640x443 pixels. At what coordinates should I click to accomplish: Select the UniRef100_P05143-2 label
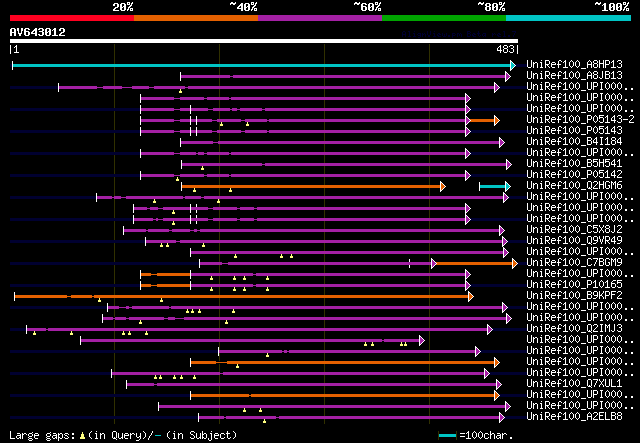[x=580, y=119]
